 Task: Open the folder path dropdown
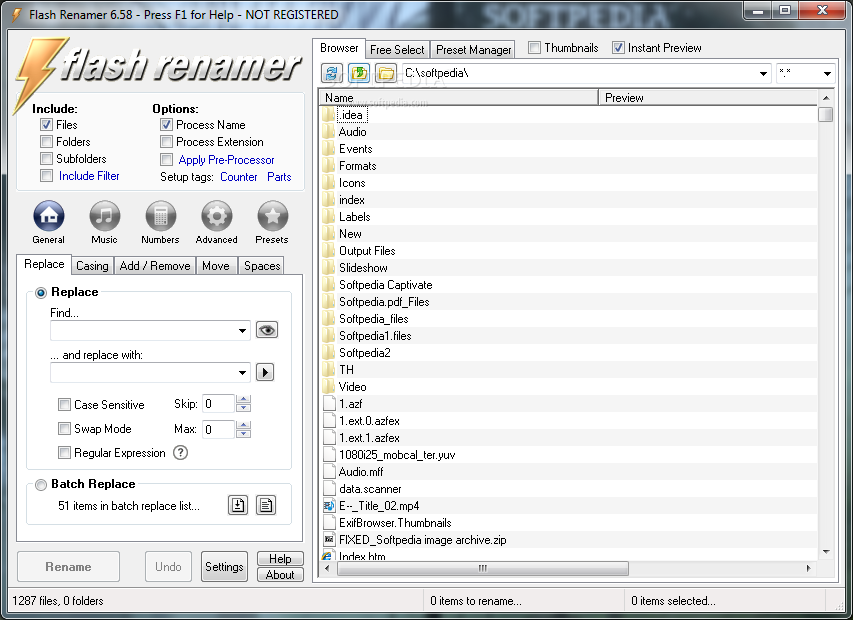tap(763, 73)
